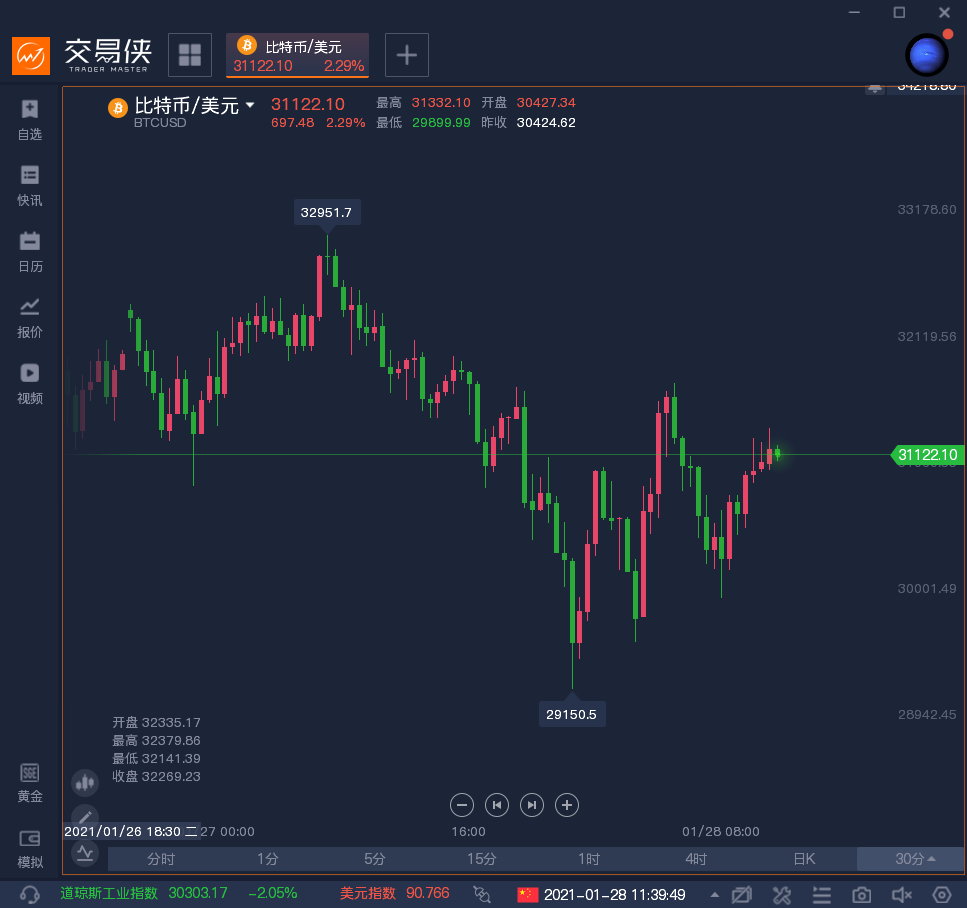Select the 1时 hourly timeframe tab
Image resolution: width=967 pixels, height=908 pixels.
[587, 859]
